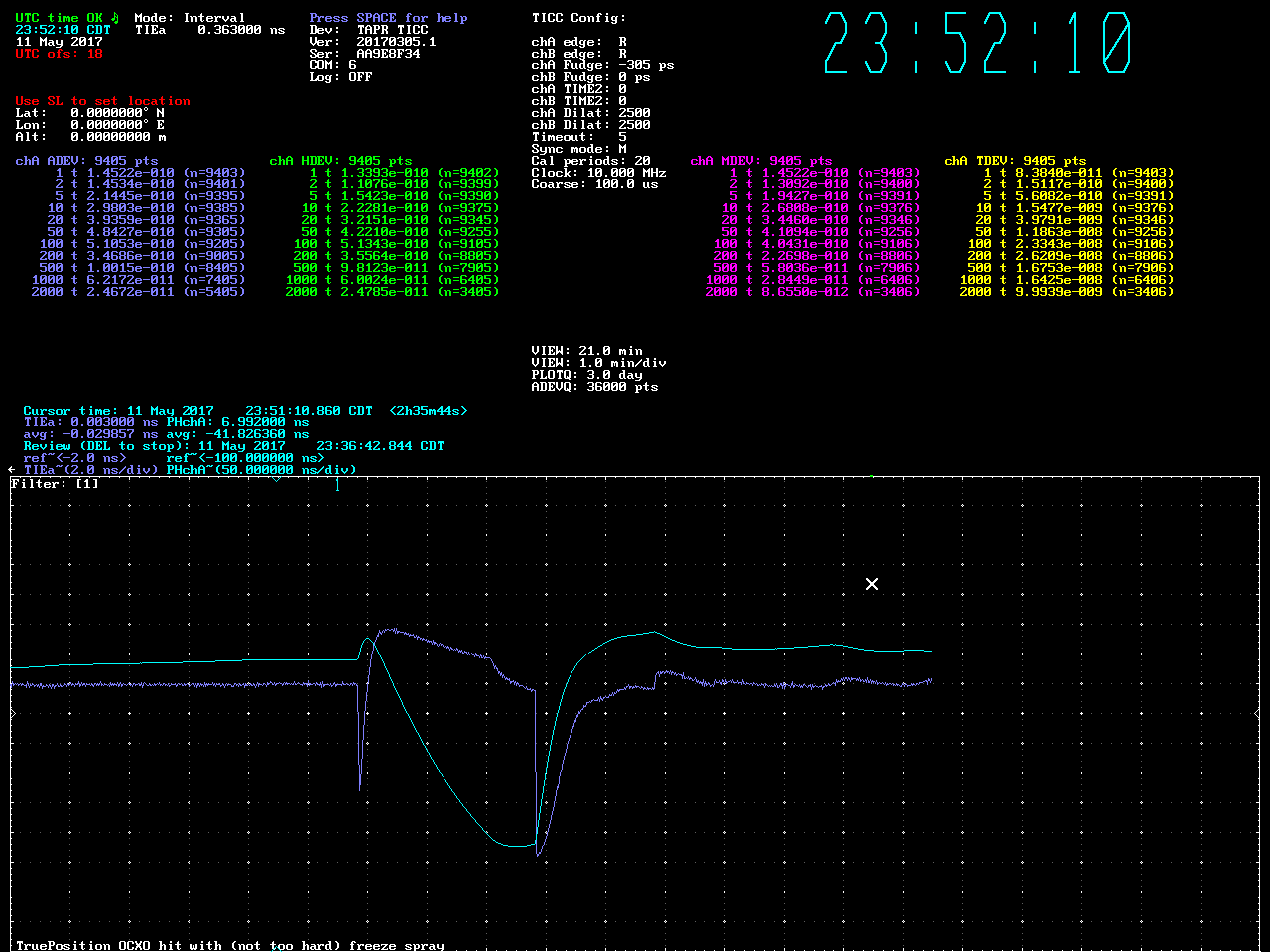The height and width of the screenshot is (952, 1270).
Task: Click the Sync mode: M setting
Action: [578, 149]
